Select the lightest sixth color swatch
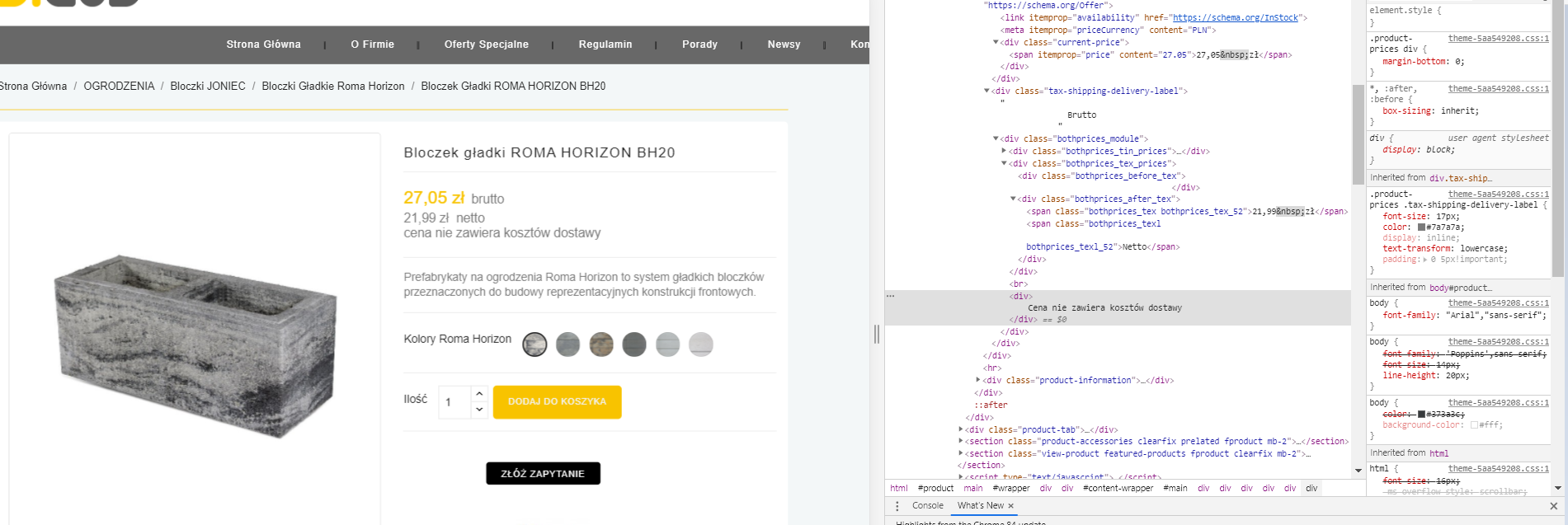The width and height of the screenshot is (1568, 525). pos(701,345)
